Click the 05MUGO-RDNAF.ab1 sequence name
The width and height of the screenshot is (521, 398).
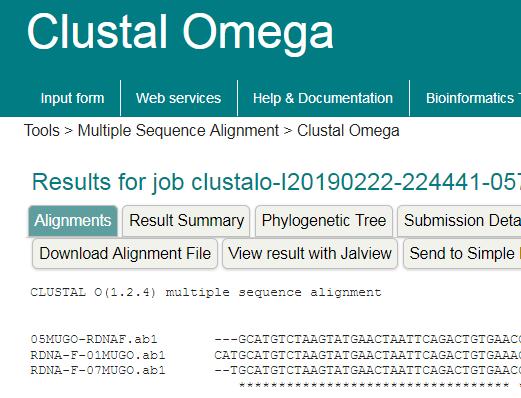(94, 339)
